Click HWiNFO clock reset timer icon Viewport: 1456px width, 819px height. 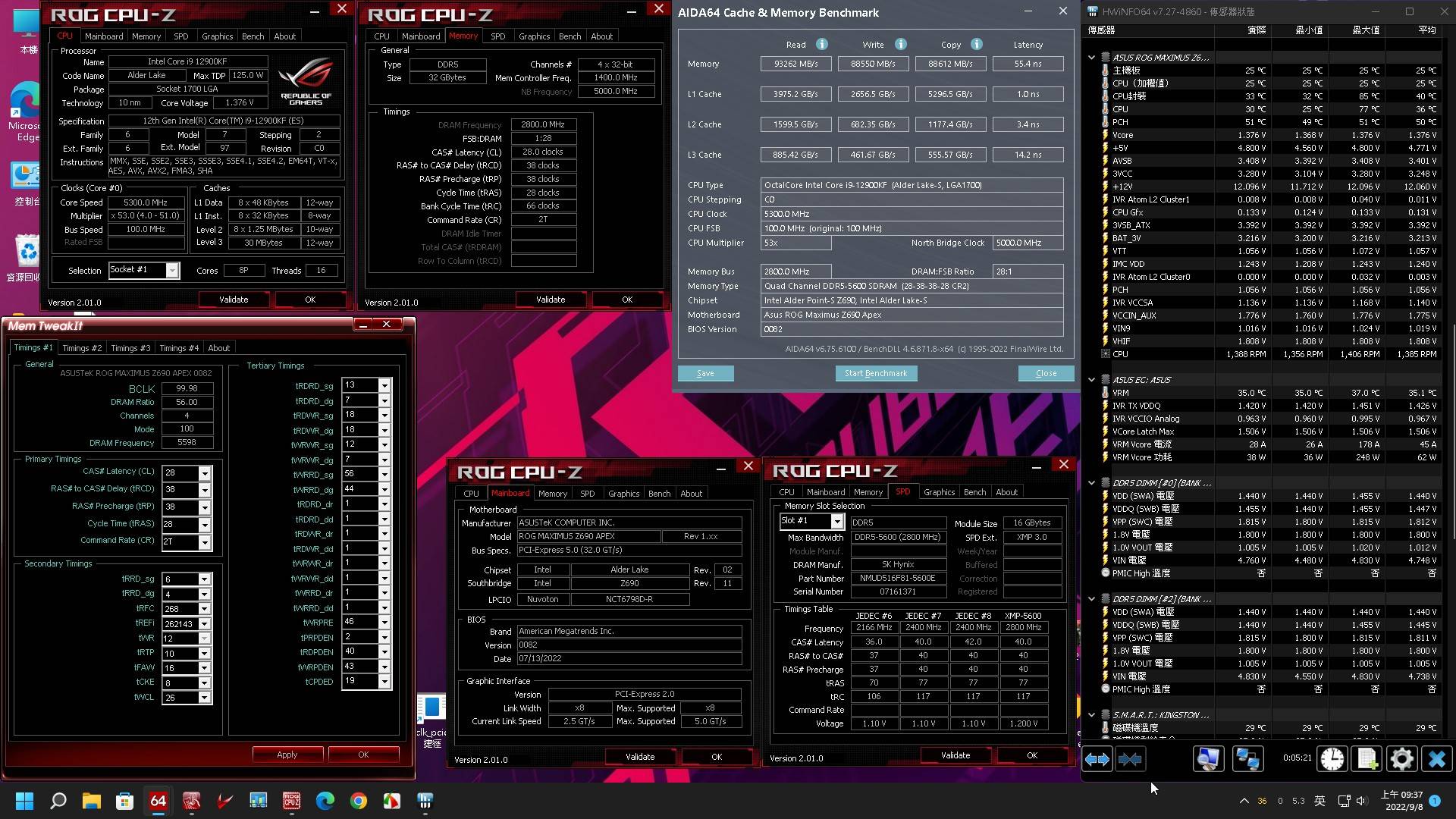[1332, 759]
